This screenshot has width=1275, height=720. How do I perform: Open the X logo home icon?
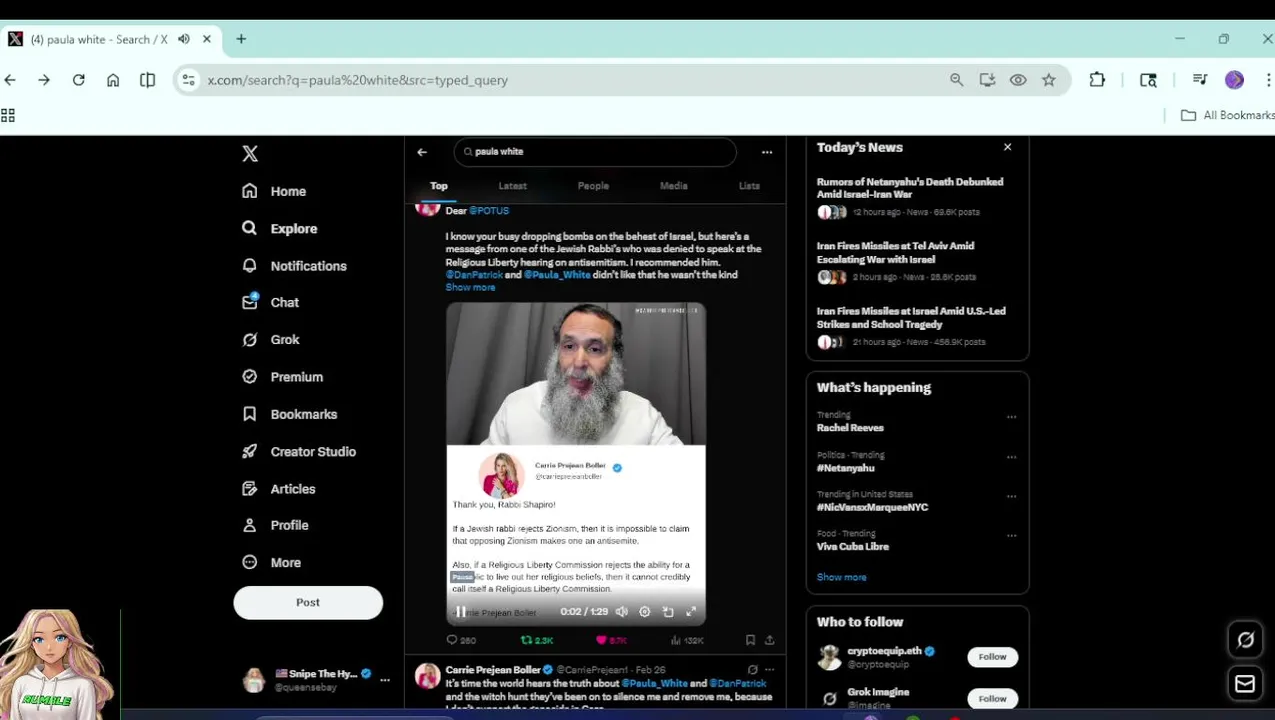250,153
